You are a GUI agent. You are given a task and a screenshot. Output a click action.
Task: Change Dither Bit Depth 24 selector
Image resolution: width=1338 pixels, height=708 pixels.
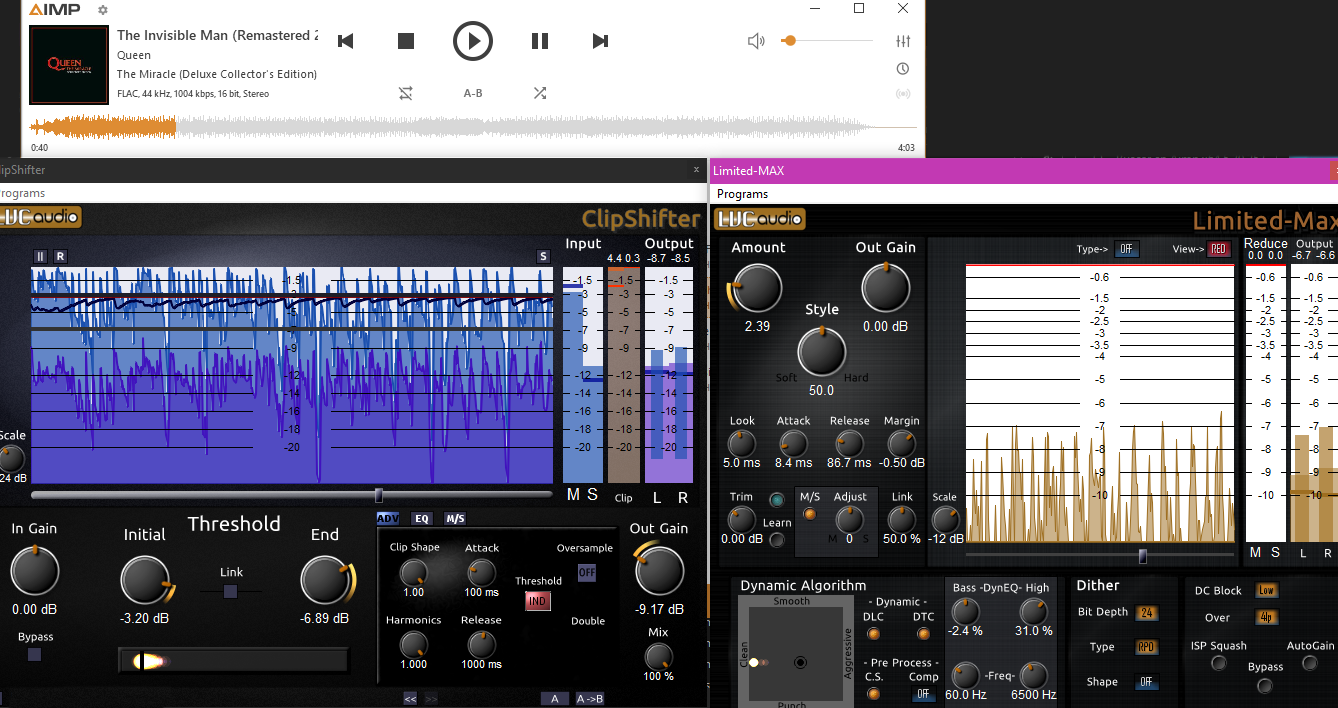point(1146,613)
